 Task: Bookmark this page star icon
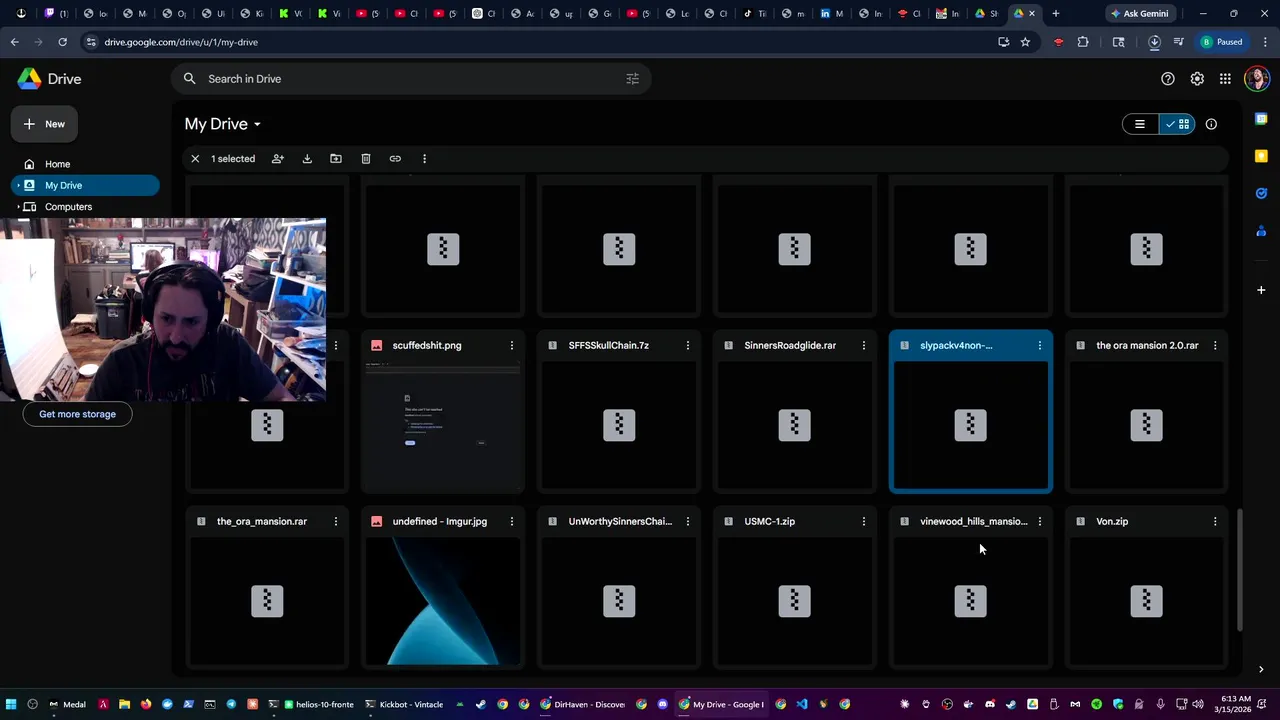[x=1025, y=42]
